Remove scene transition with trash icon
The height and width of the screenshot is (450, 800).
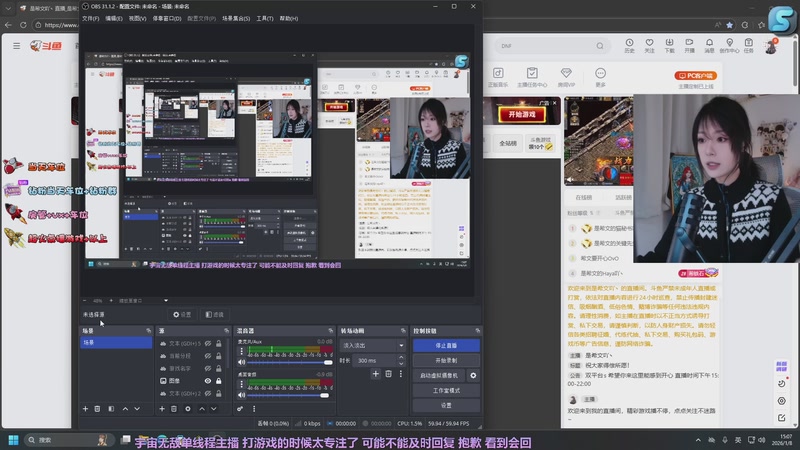388,374
